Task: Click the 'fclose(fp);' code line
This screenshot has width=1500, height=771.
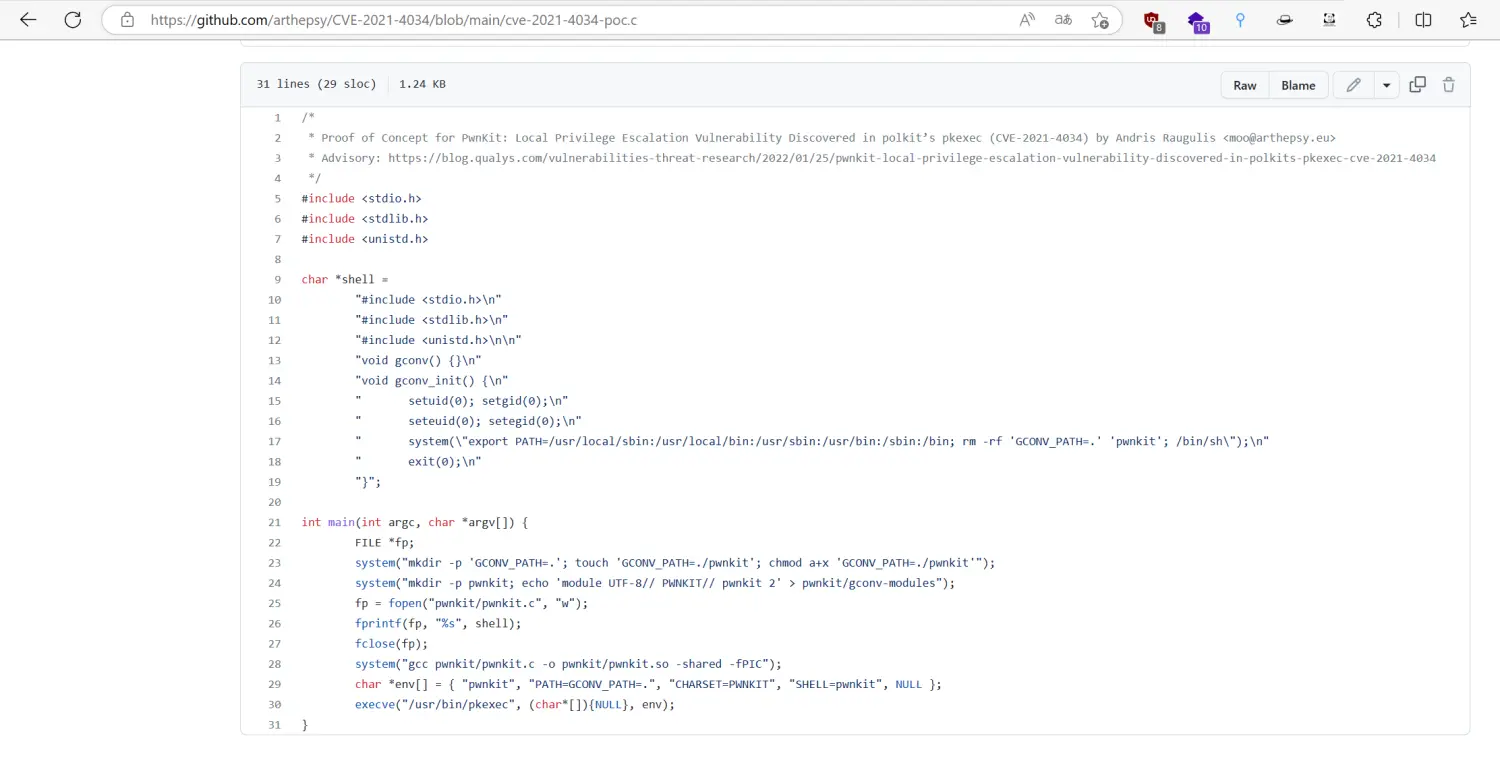Action: pos(391,643)
